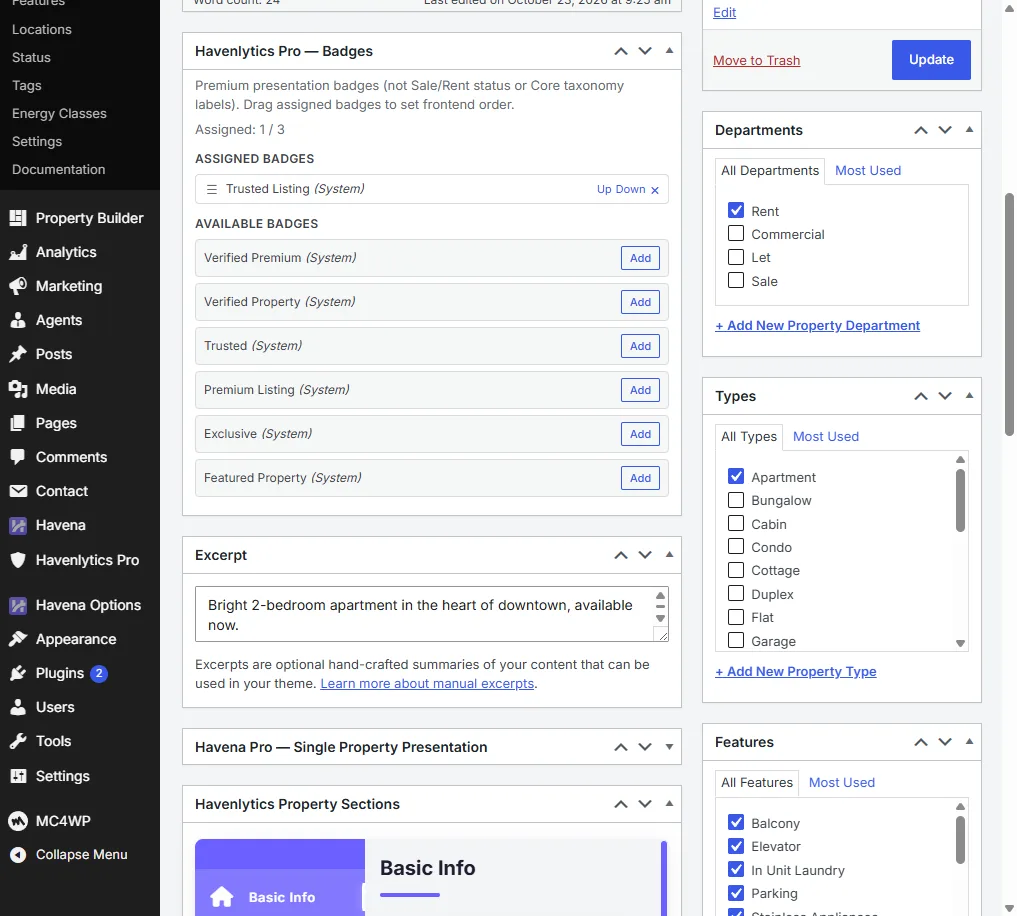1017x916 pixels.
Task: Click the Tools wrench icon
Action: point(18,741)
